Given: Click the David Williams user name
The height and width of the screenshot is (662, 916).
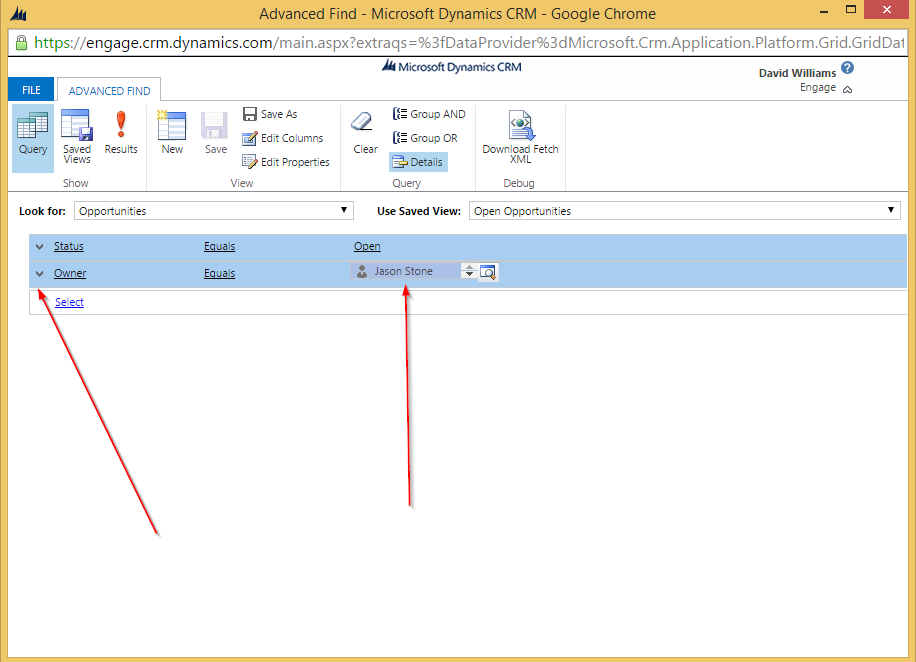Looking at the screenshot, I should (797, 73).
